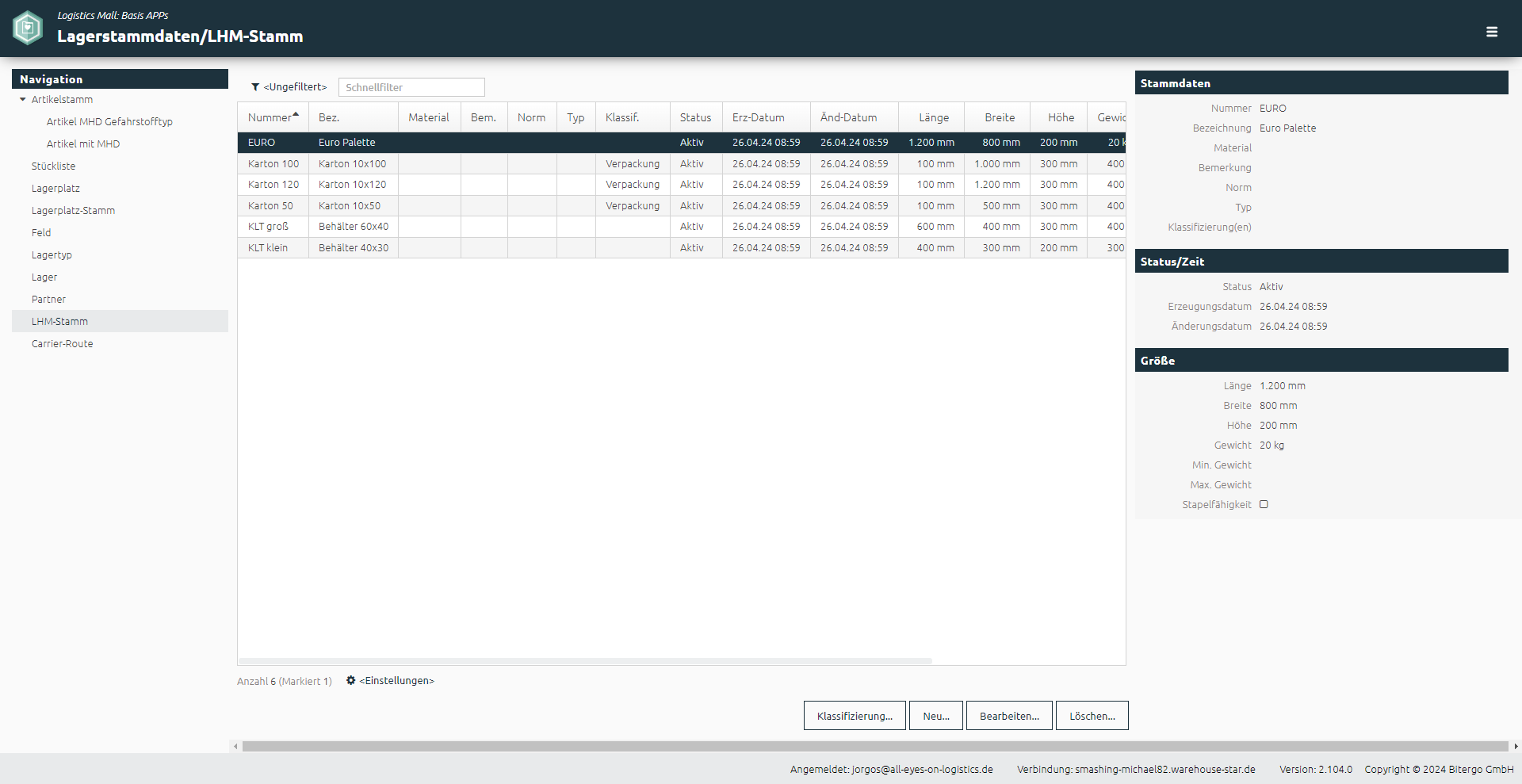The width and height of the screenshot is (1522, 784).
Task: Click Version 2.104.0 in footer
Action: click(x=1316, y=770)
